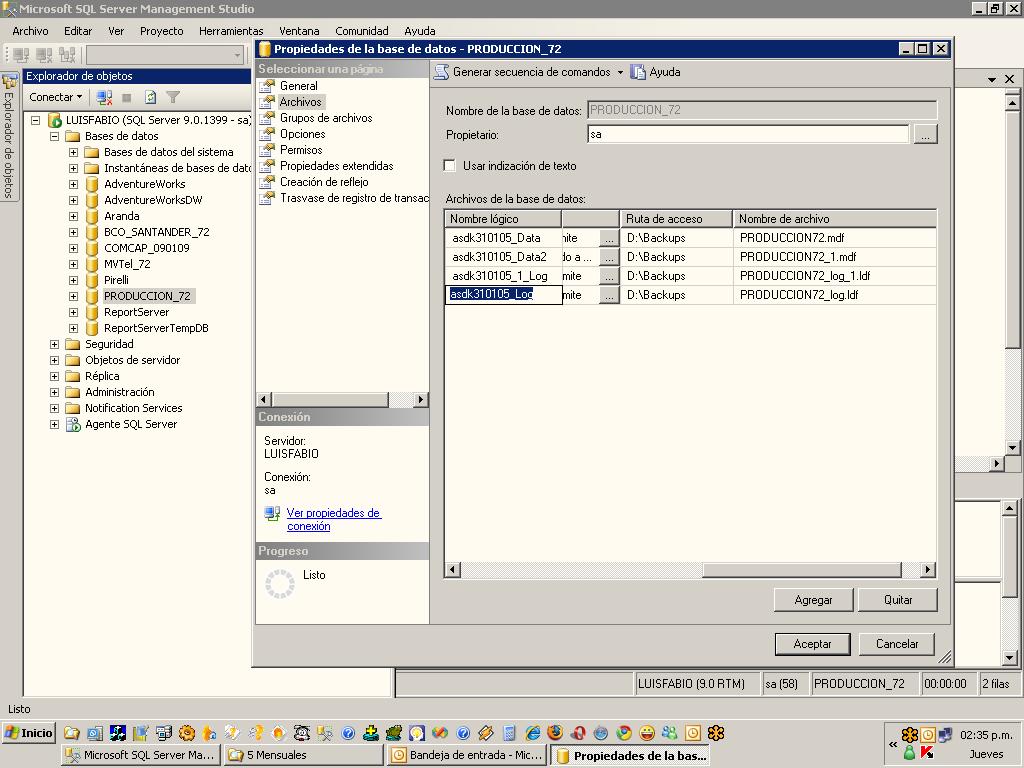Image resolution: width=1024 pixels, height=768 pixels.
Task: Click the Pirelli database cylinder icon
Action: point(92,280)
